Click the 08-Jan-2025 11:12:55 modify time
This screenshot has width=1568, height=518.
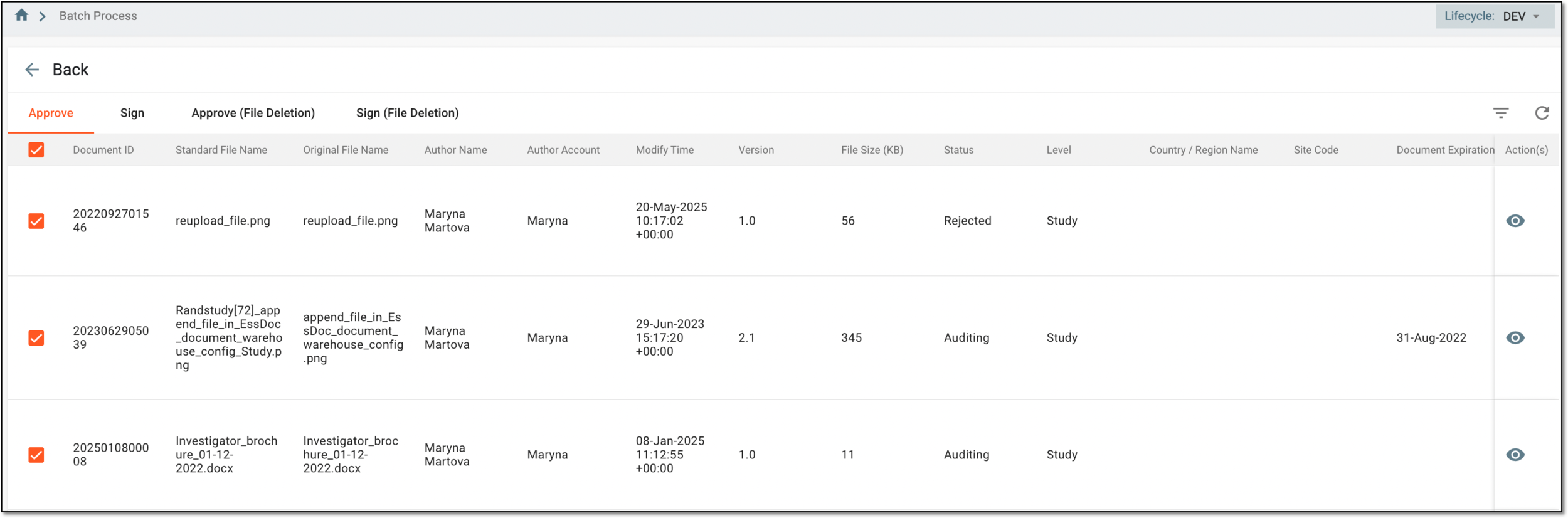point(670,455)
